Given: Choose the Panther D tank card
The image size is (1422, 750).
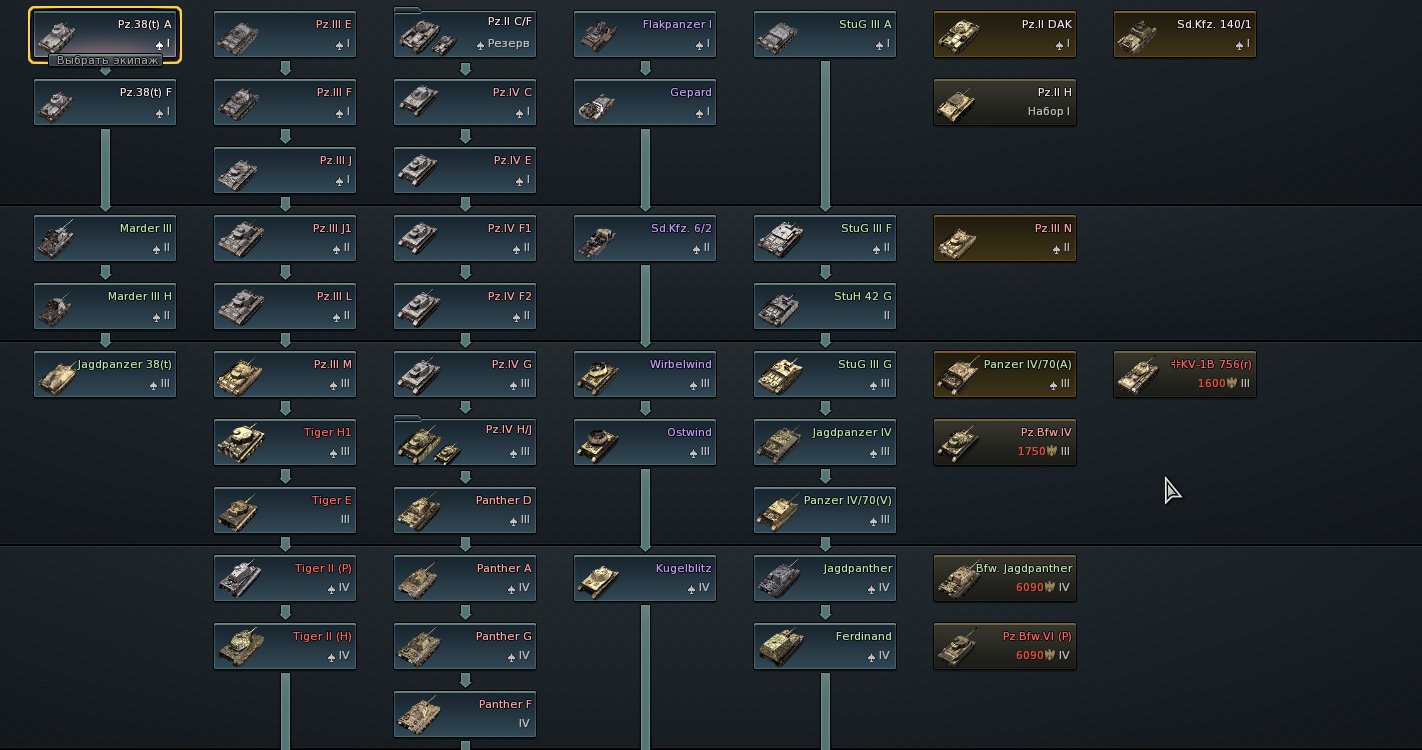Looking at the screenshot, I should (x=465, y=510).
